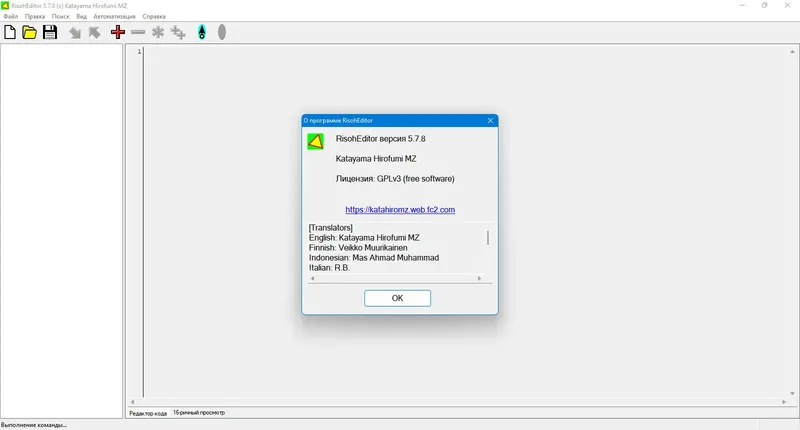Screen dimensions: 800x430
Task: Click the '[Translators]' heading line
Action: click(331, 228)
